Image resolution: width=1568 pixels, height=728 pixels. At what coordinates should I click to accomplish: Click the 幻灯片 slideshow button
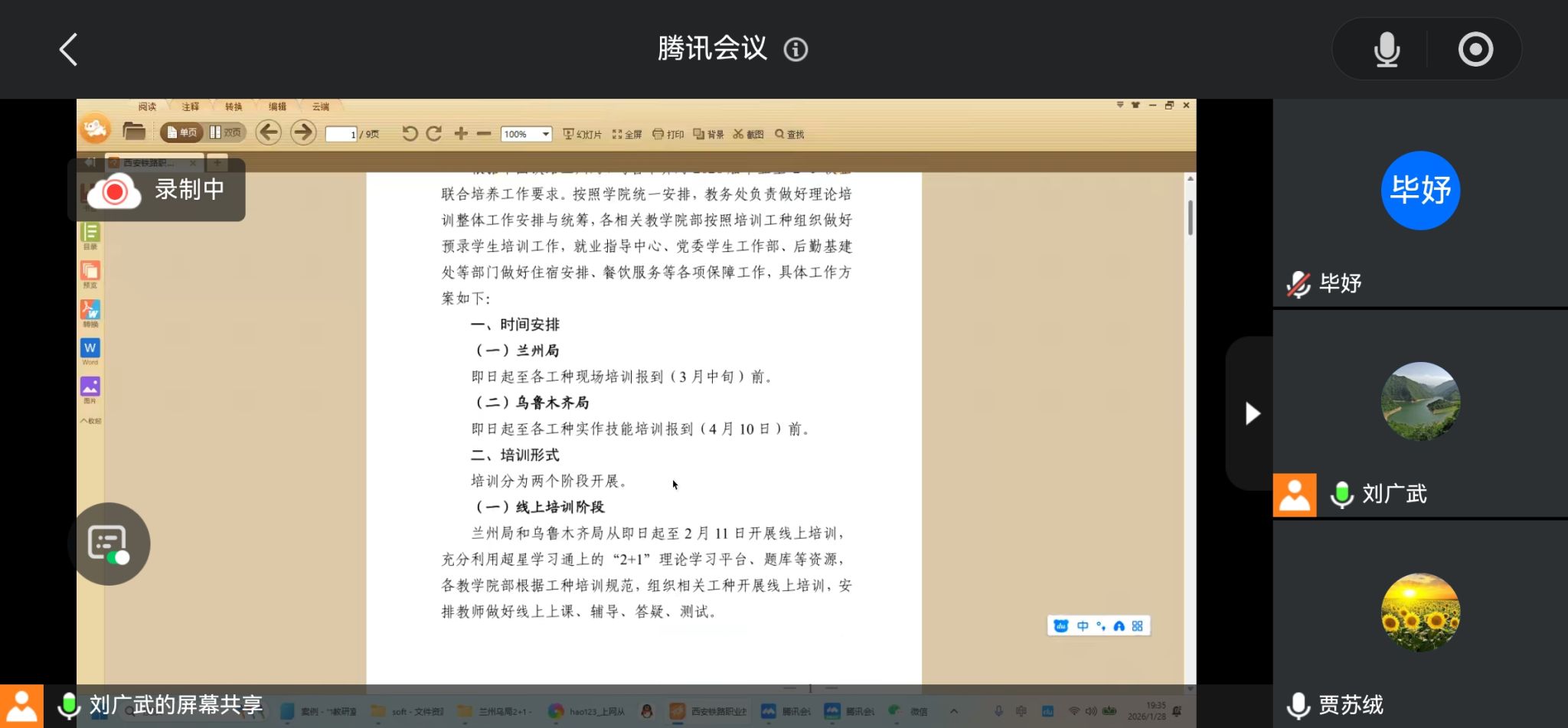pos(583,134)
